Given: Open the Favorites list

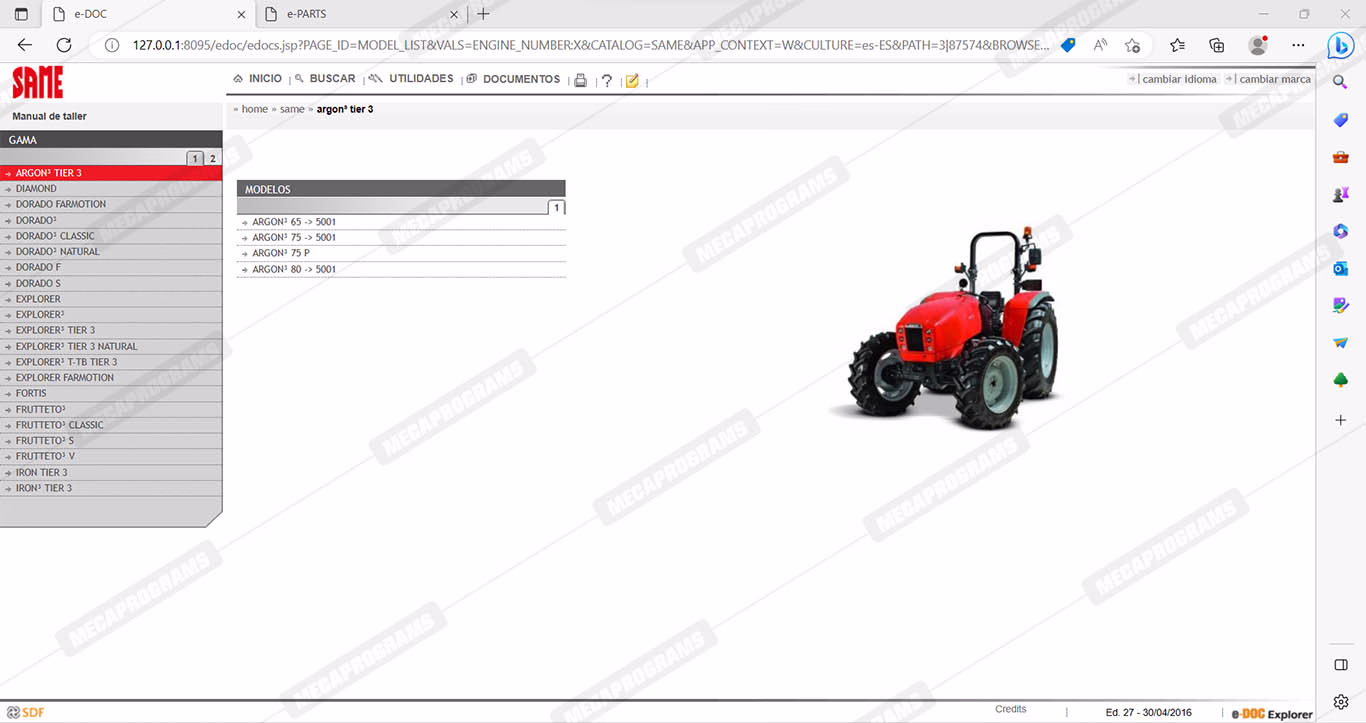Looking at the screenshot, I should [1177, 45].
